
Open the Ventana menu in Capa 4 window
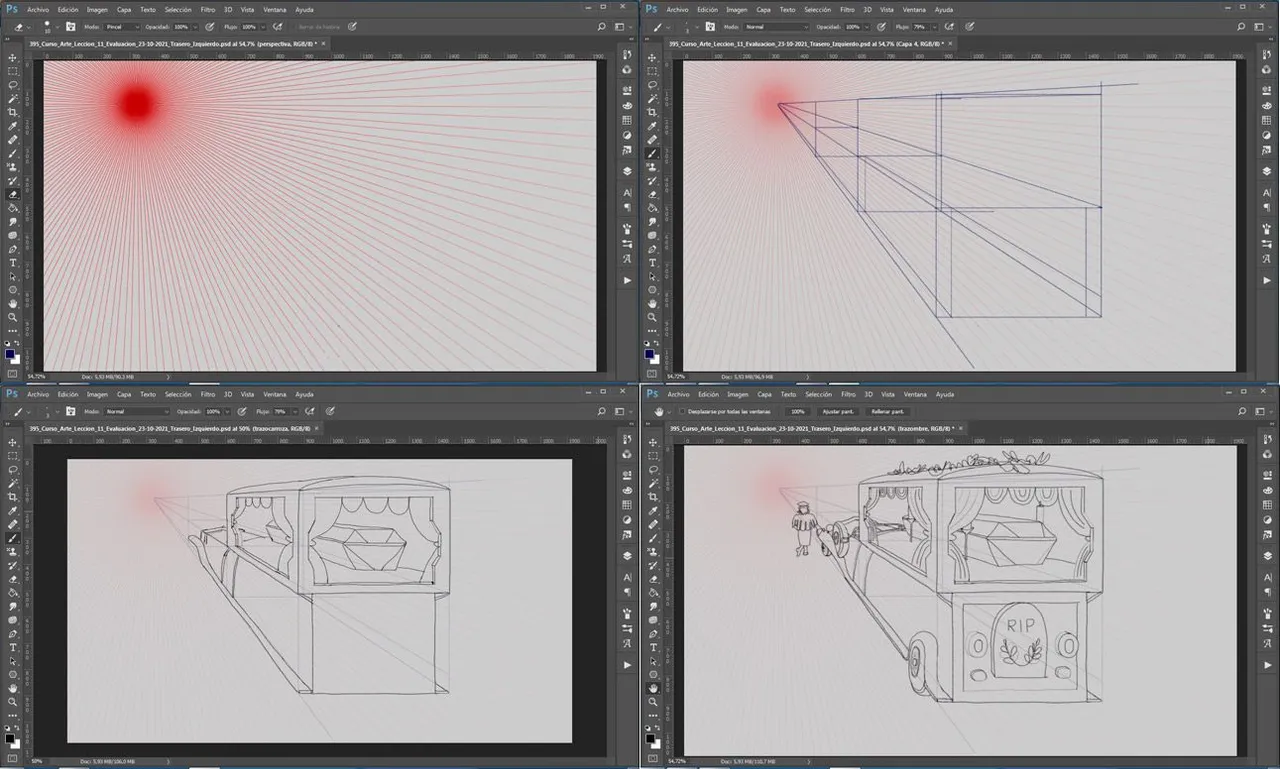pos(914,9)
